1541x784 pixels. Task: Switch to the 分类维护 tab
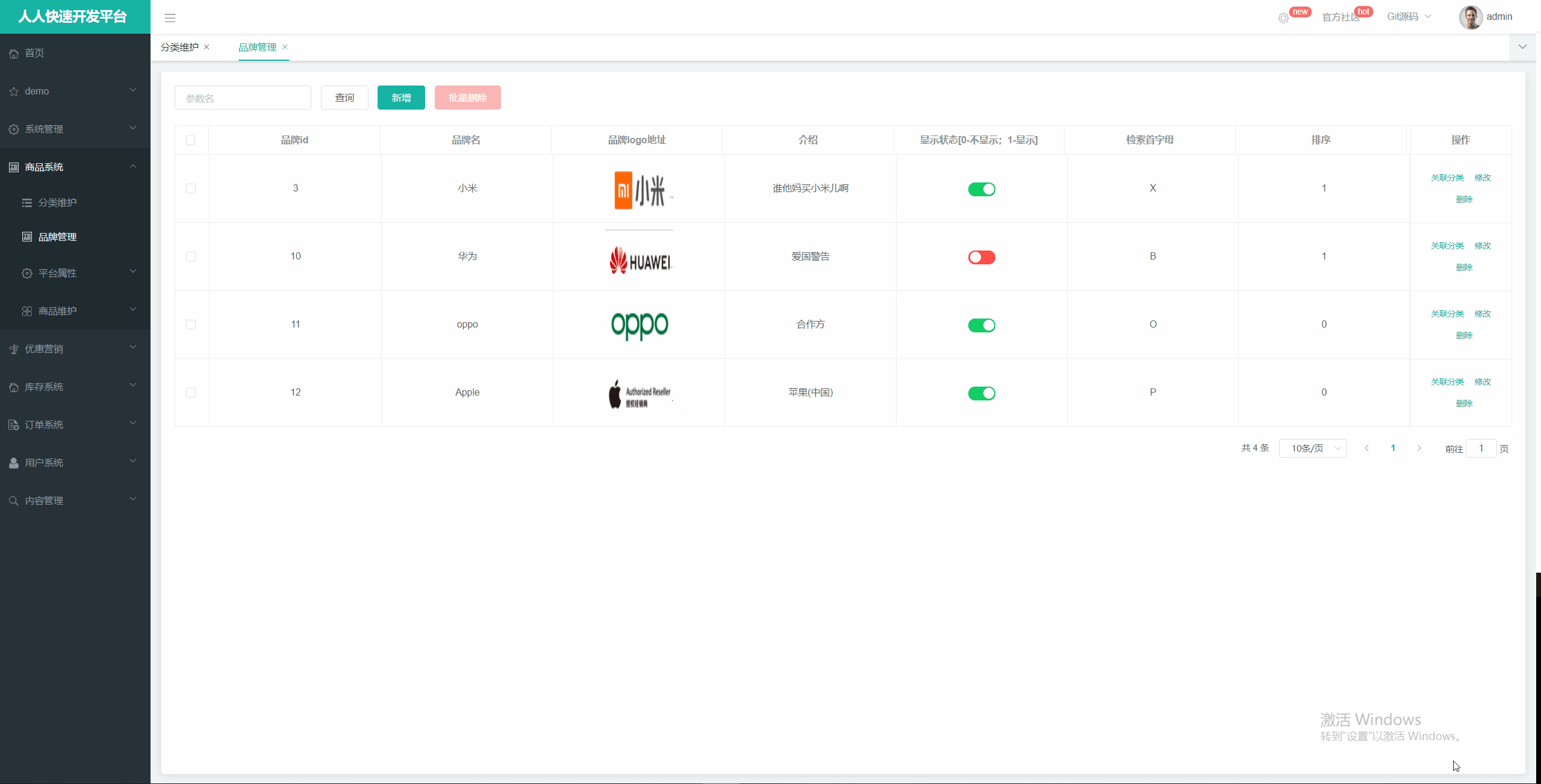point(179,47)
